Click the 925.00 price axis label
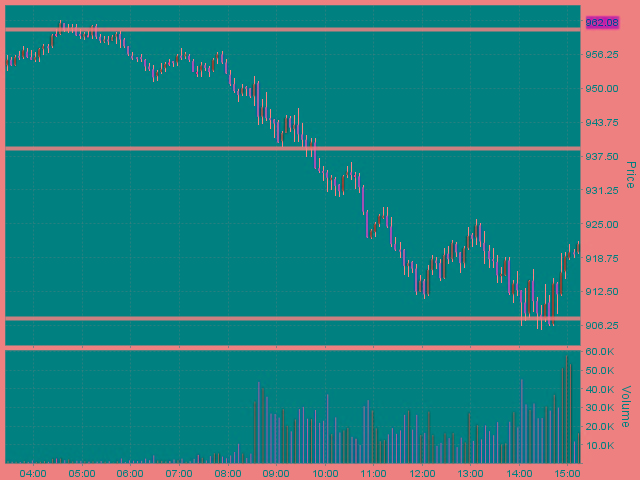 point(602,224)
